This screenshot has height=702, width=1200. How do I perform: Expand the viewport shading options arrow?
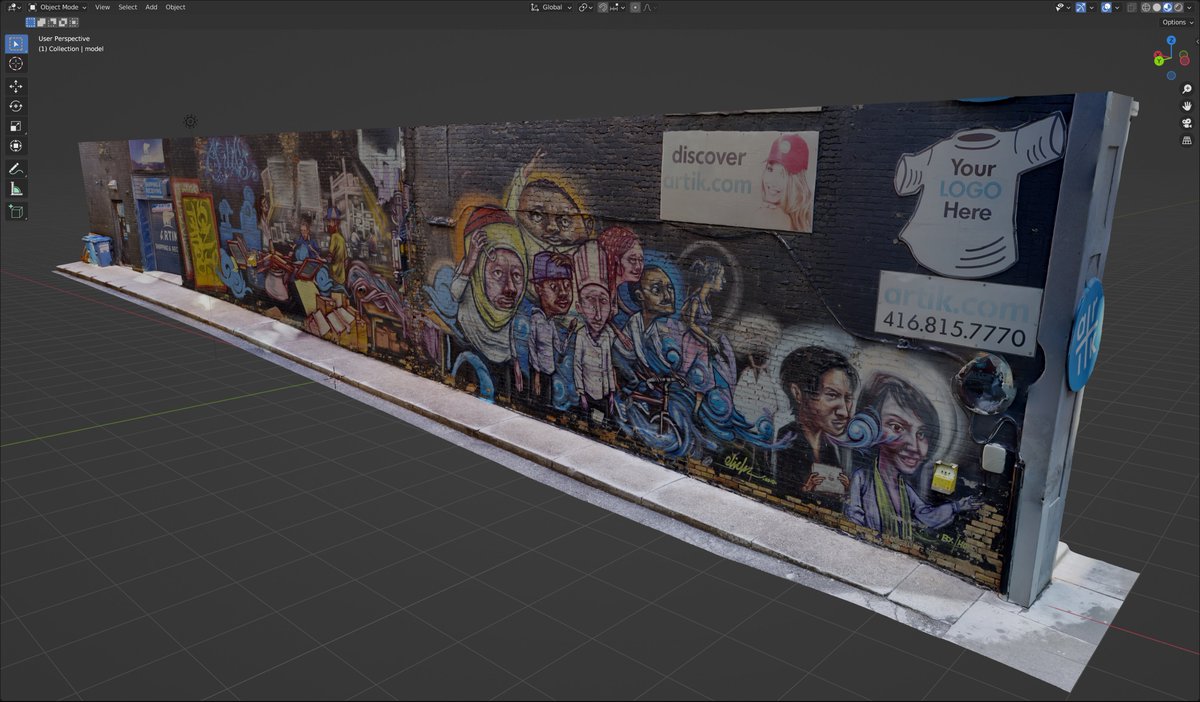coord(1189,8)
